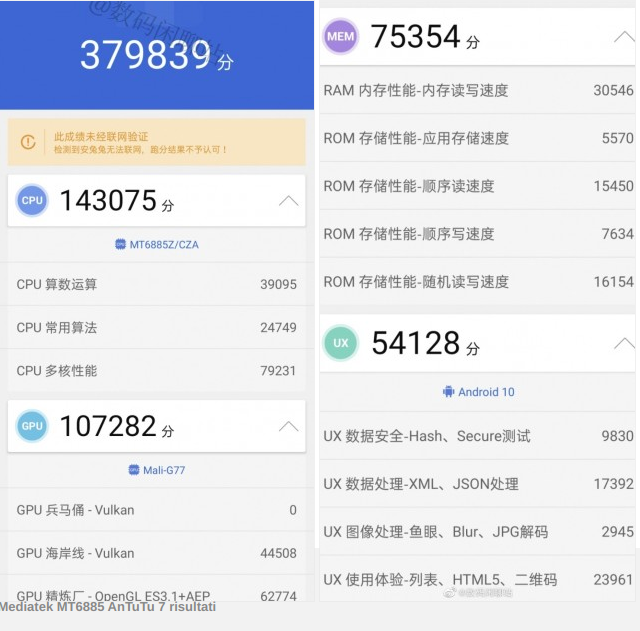Screen dimensions: 640x631
Task: Select the RAM 内存性能-内存读写速度 row
Action: pyautogui.click(x=478, y=90)
